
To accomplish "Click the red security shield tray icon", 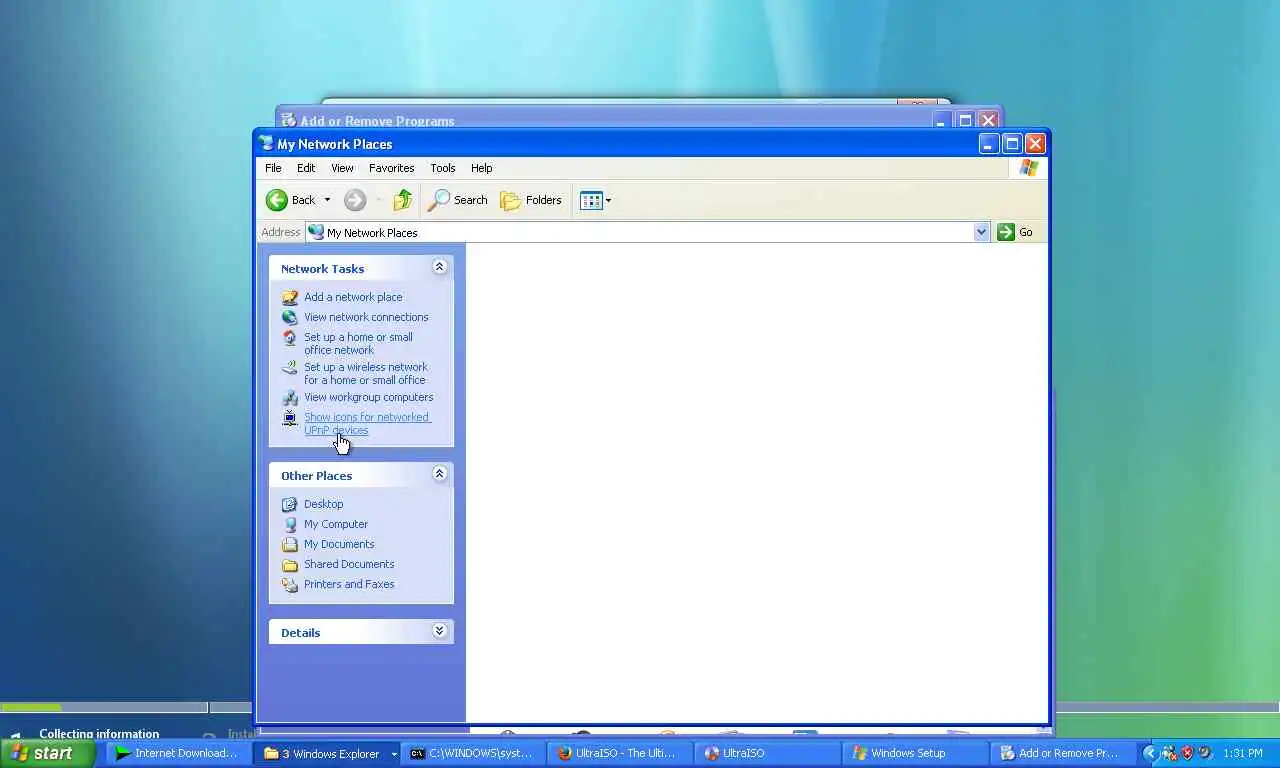I will (1187, 753).
